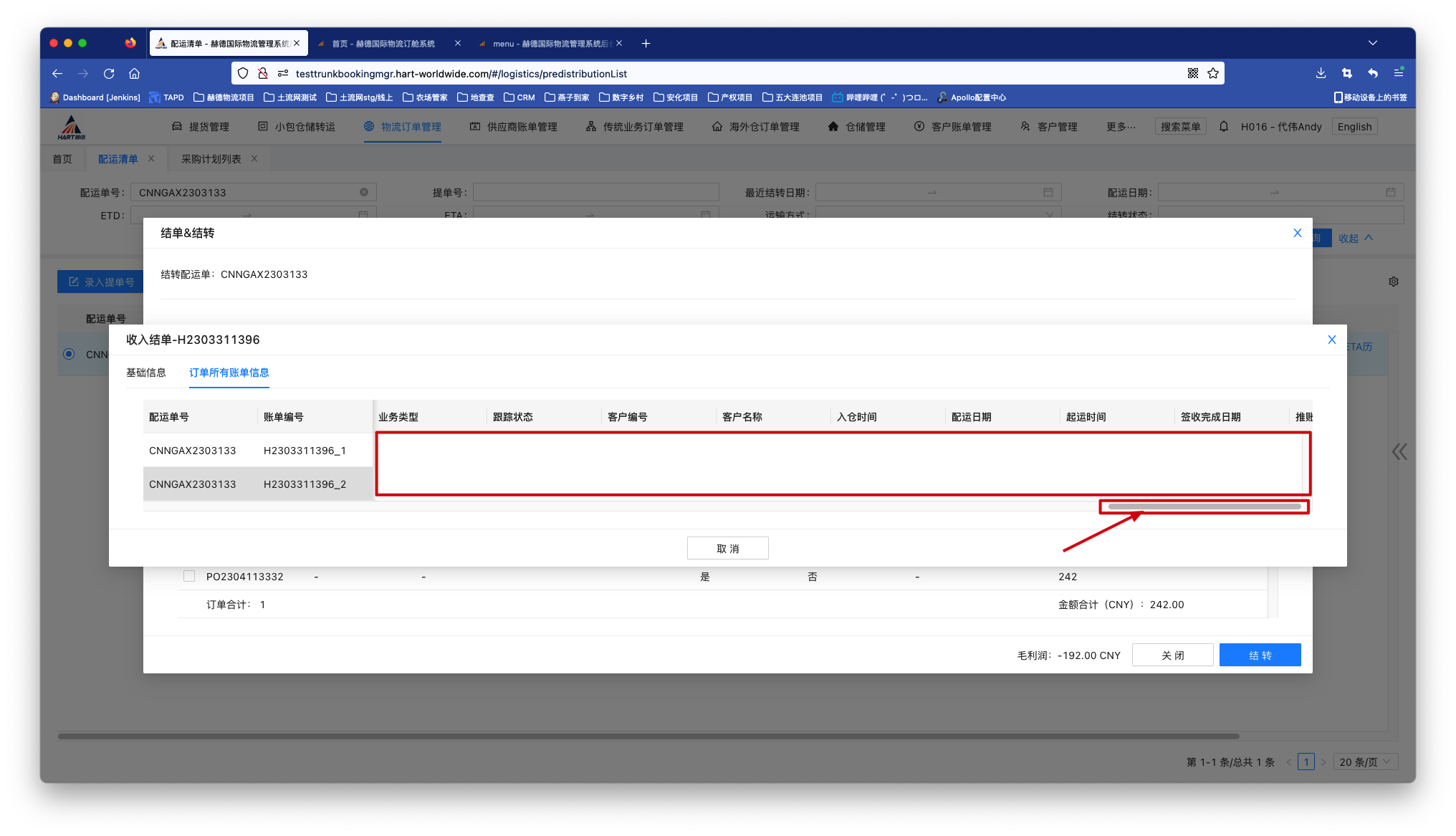The height and width of the screenshot is (836, 1456).
Task: Click the blue 结转 button
Action: (1260, 655)
